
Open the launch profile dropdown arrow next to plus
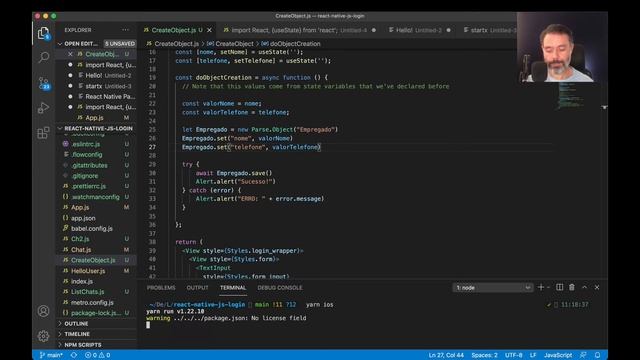(548, 287)
